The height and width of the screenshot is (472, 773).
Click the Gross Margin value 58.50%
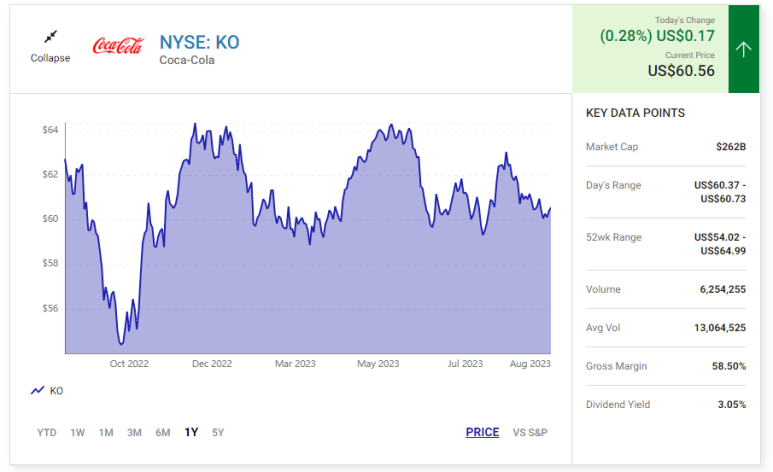[729, 366]
